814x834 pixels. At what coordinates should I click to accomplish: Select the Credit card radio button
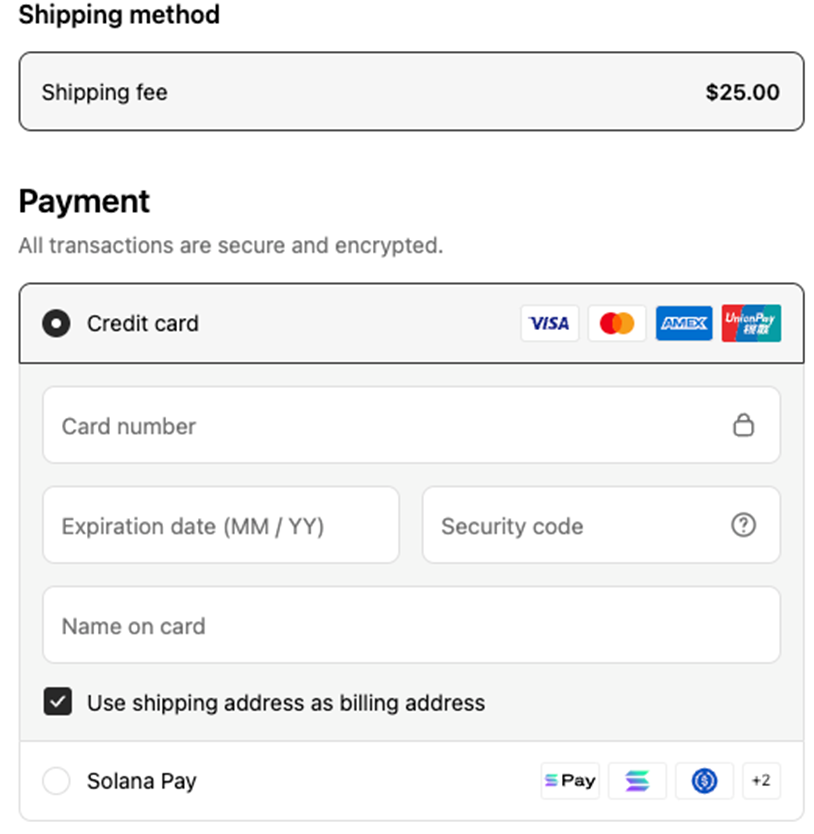(56, 323)
